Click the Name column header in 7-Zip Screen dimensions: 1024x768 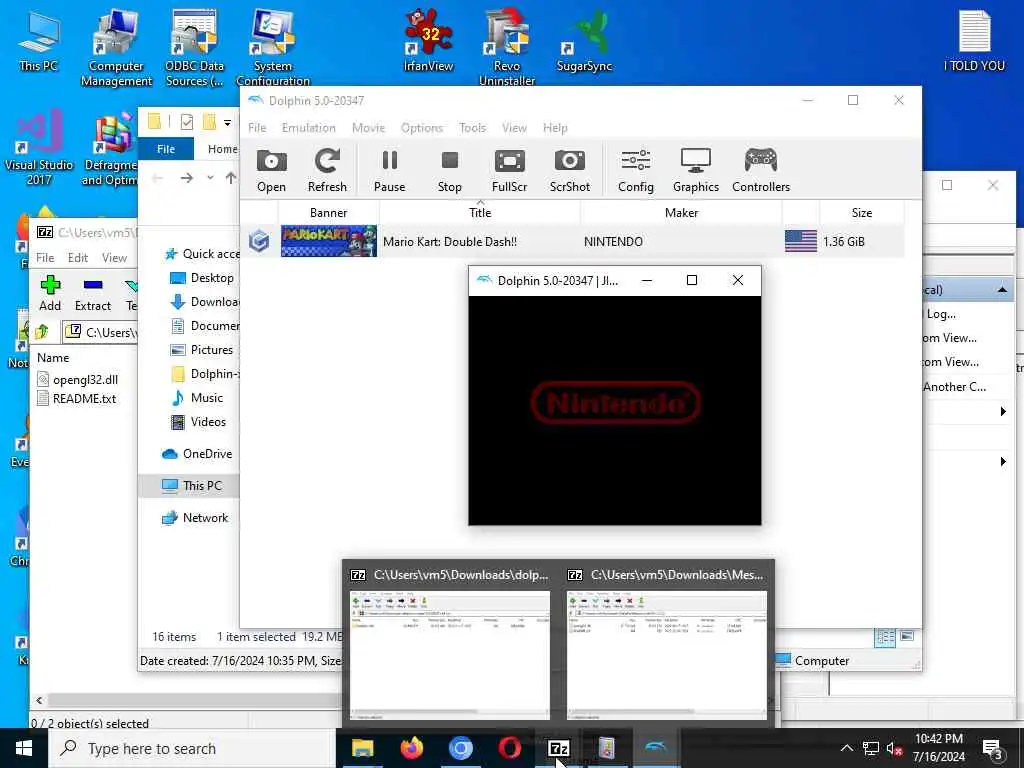53,358
